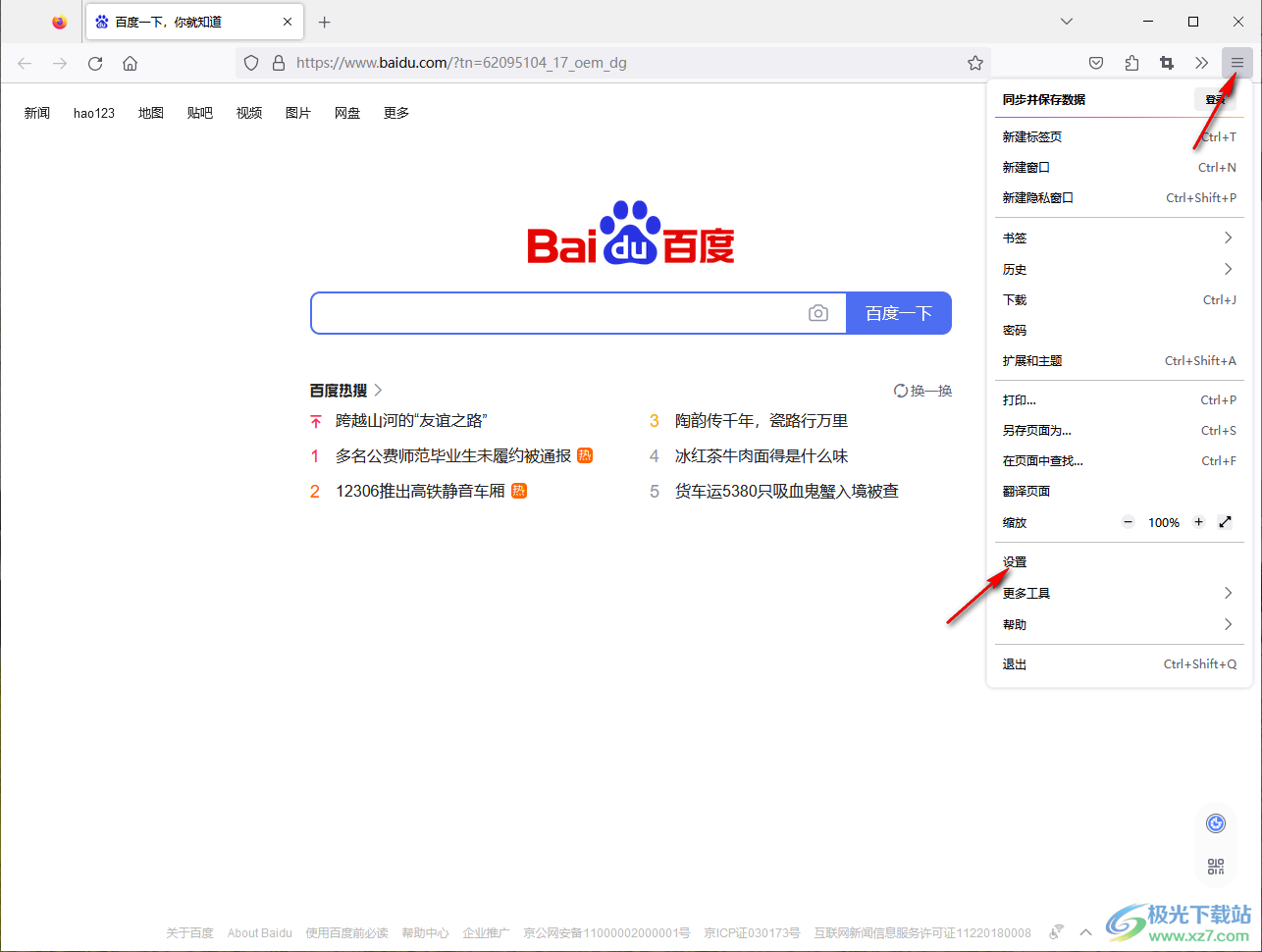This screenshot has width=1262, height=952.
Task: Open the 网盘 link
Action: [347, 113]
